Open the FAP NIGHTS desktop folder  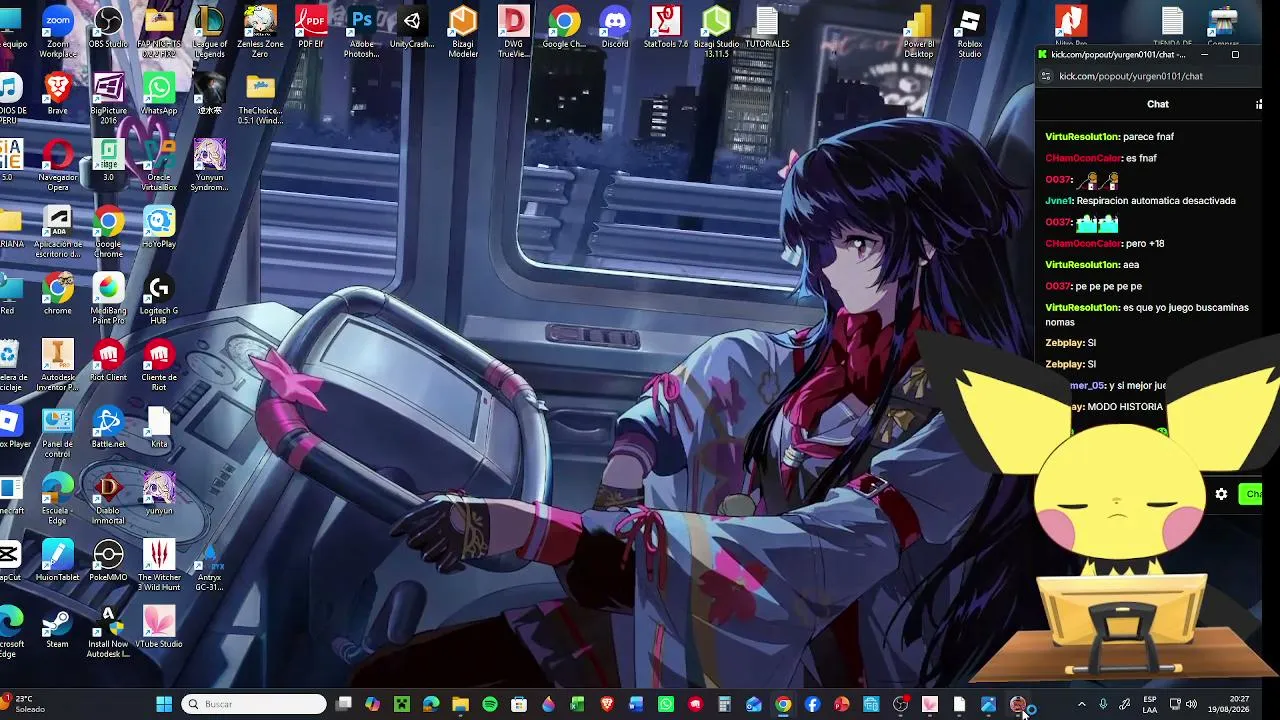tap(159, 32)
